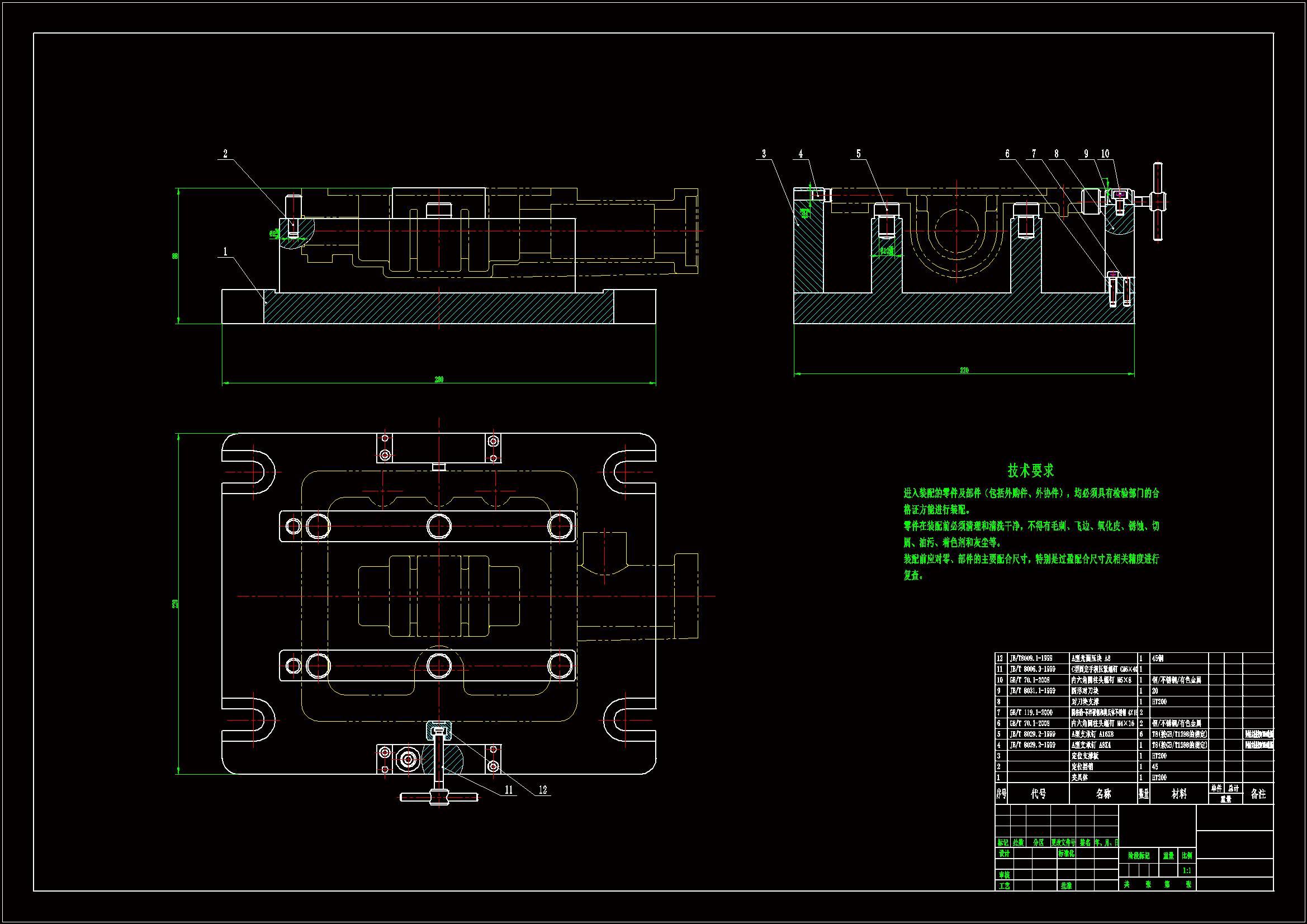The width and height of the screenshot is (1307, 924).
Task: Select the 名称 column header cell
Action: (1103, 794)
